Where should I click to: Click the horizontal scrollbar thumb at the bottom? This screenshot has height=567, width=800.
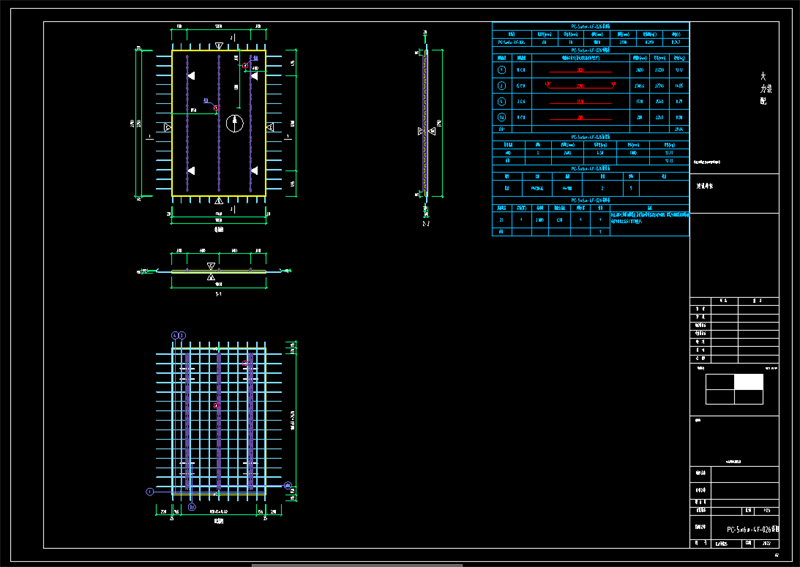click(x=357, y=565)
